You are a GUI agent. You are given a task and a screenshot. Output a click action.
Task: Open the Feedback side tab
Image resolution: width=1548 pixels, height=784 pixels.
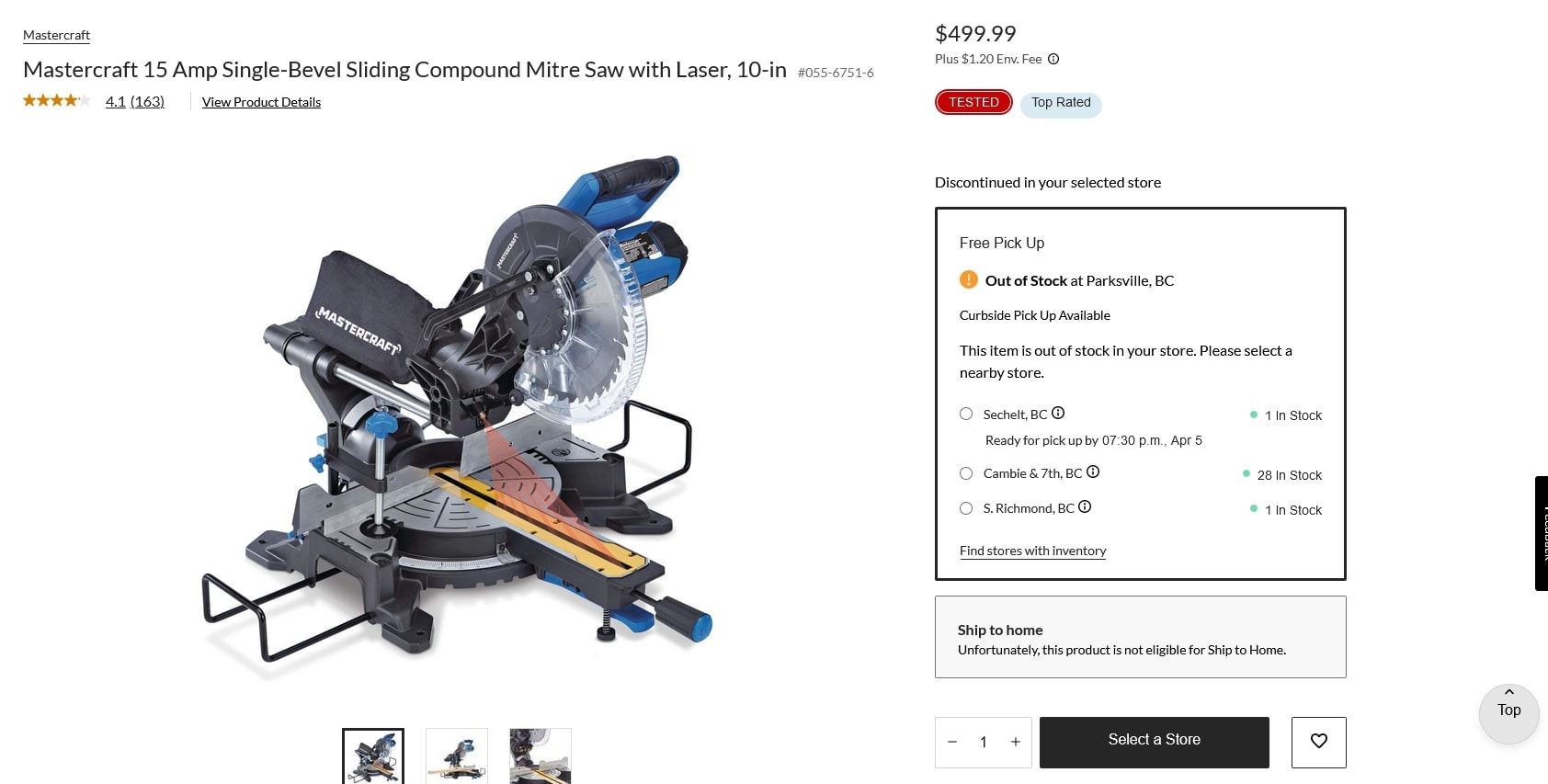click(x=1542, y=533)
